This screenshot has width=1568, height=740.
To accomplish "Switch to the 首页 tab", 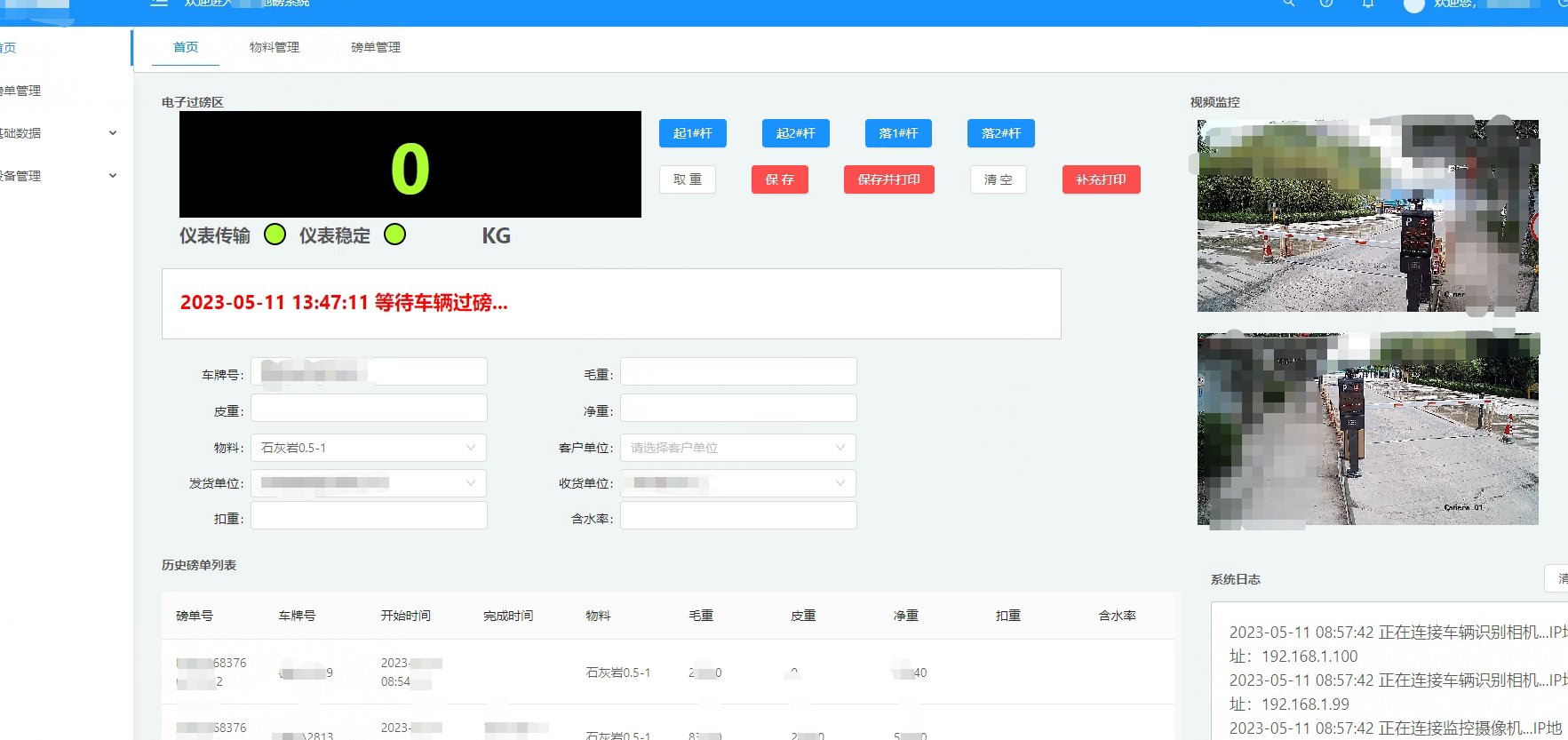I will (x=186, y=47).
